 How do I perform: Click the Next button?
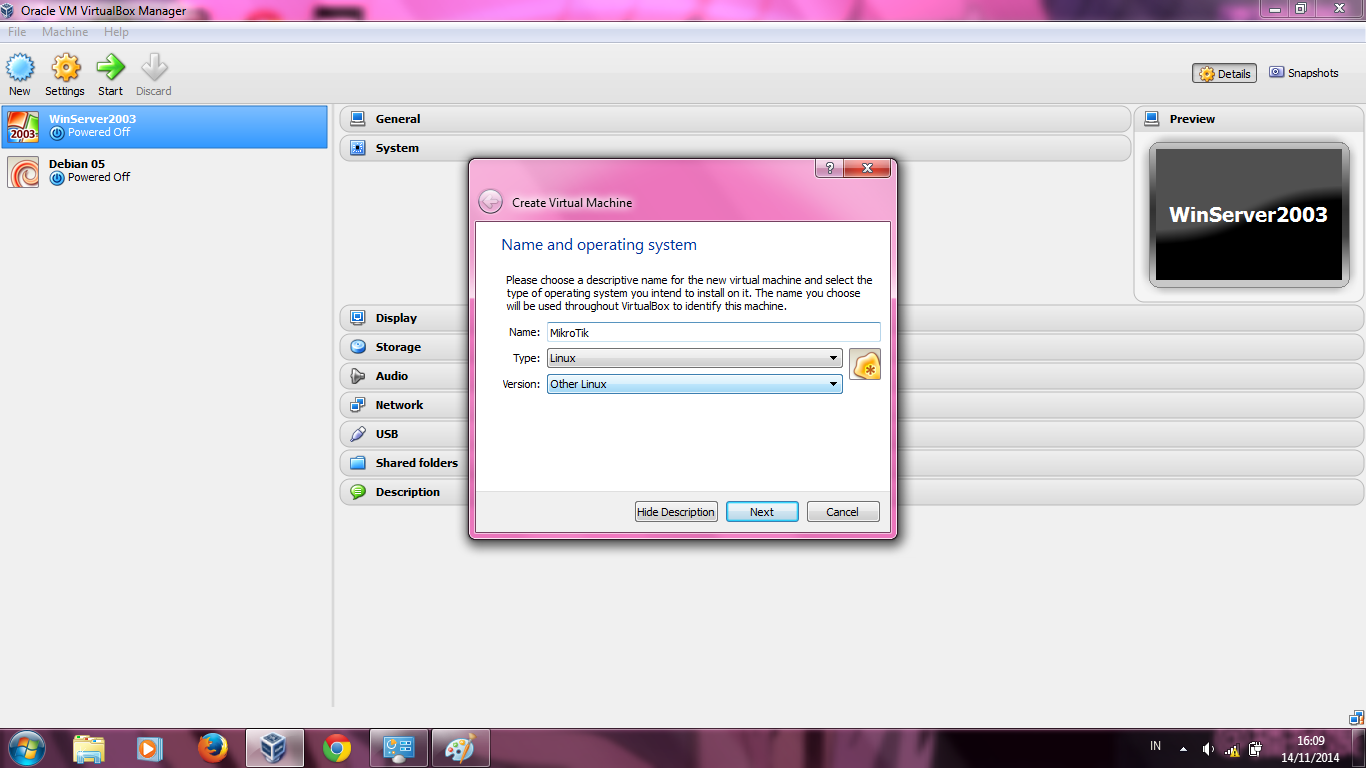click(x=762, y=512)
